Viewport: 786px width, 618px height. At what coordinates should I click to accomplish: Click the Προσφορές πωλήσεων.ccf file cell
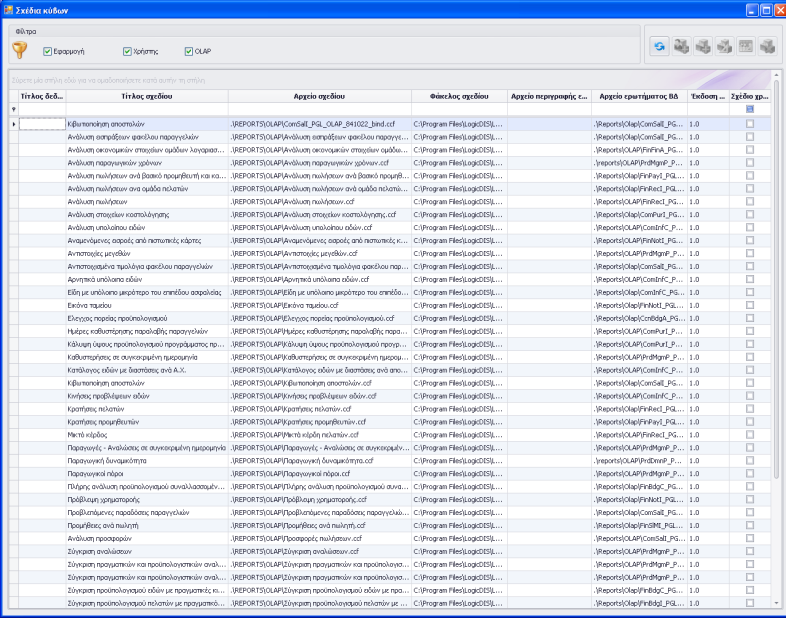pos(320,538)
